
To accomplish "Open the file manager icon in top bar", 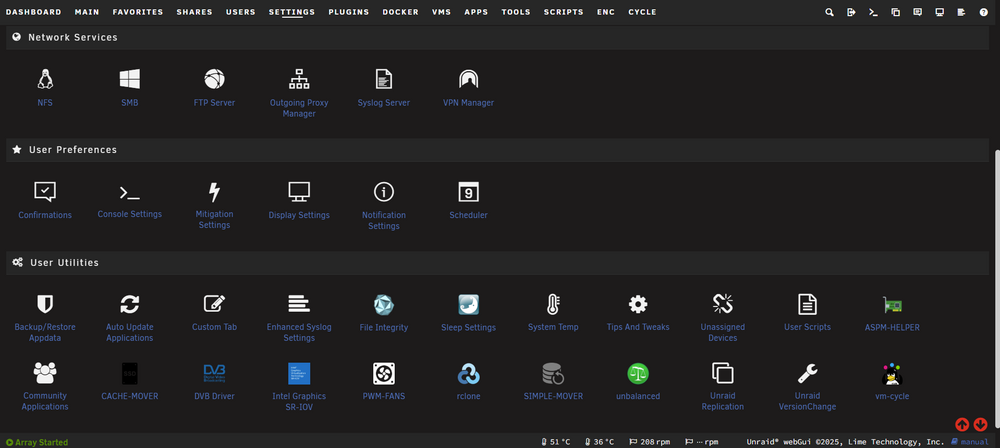I will point(895,12).
